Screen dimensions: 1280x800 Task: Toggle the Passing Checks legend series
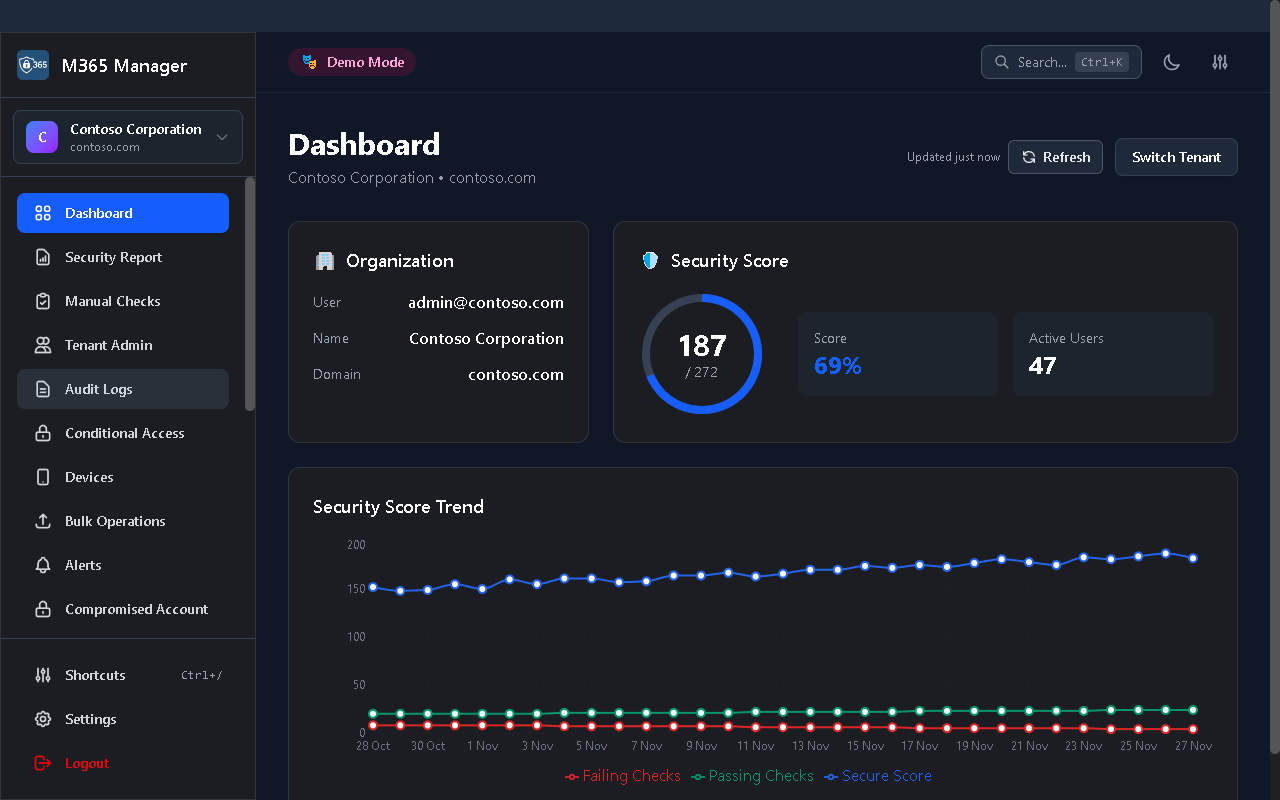tap(752, 775)
